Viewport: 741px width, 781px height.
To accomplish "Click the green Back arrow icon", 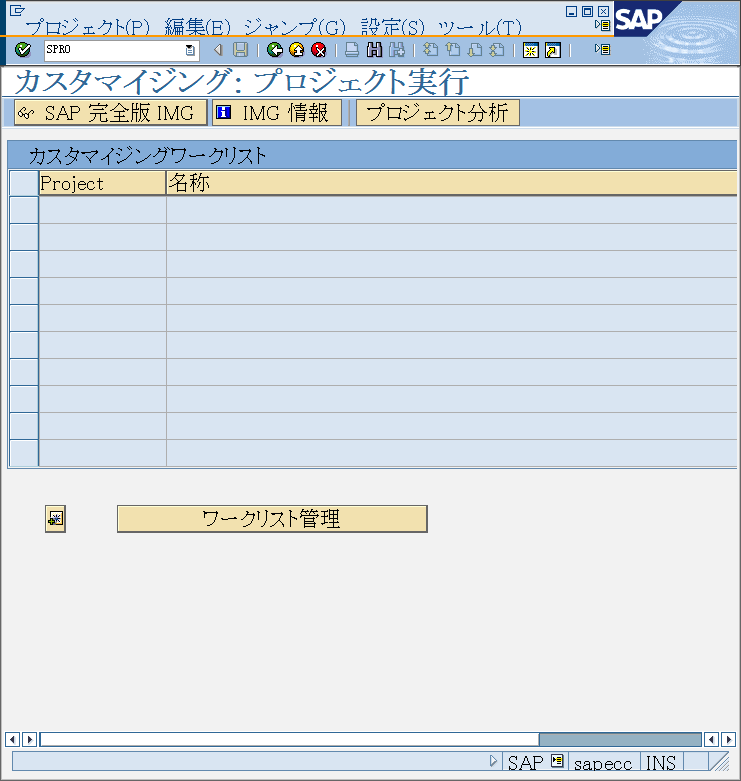I will pyautogui.click(x=275, y=50).
